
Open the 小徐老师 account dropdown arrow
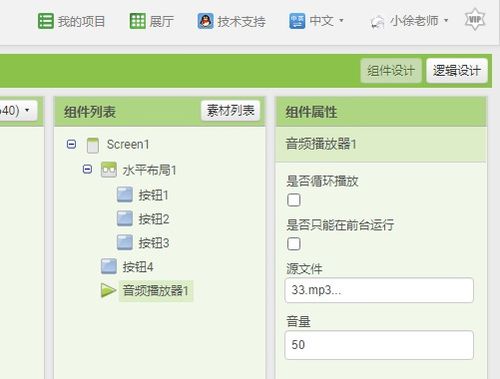[x=446, y=21]
